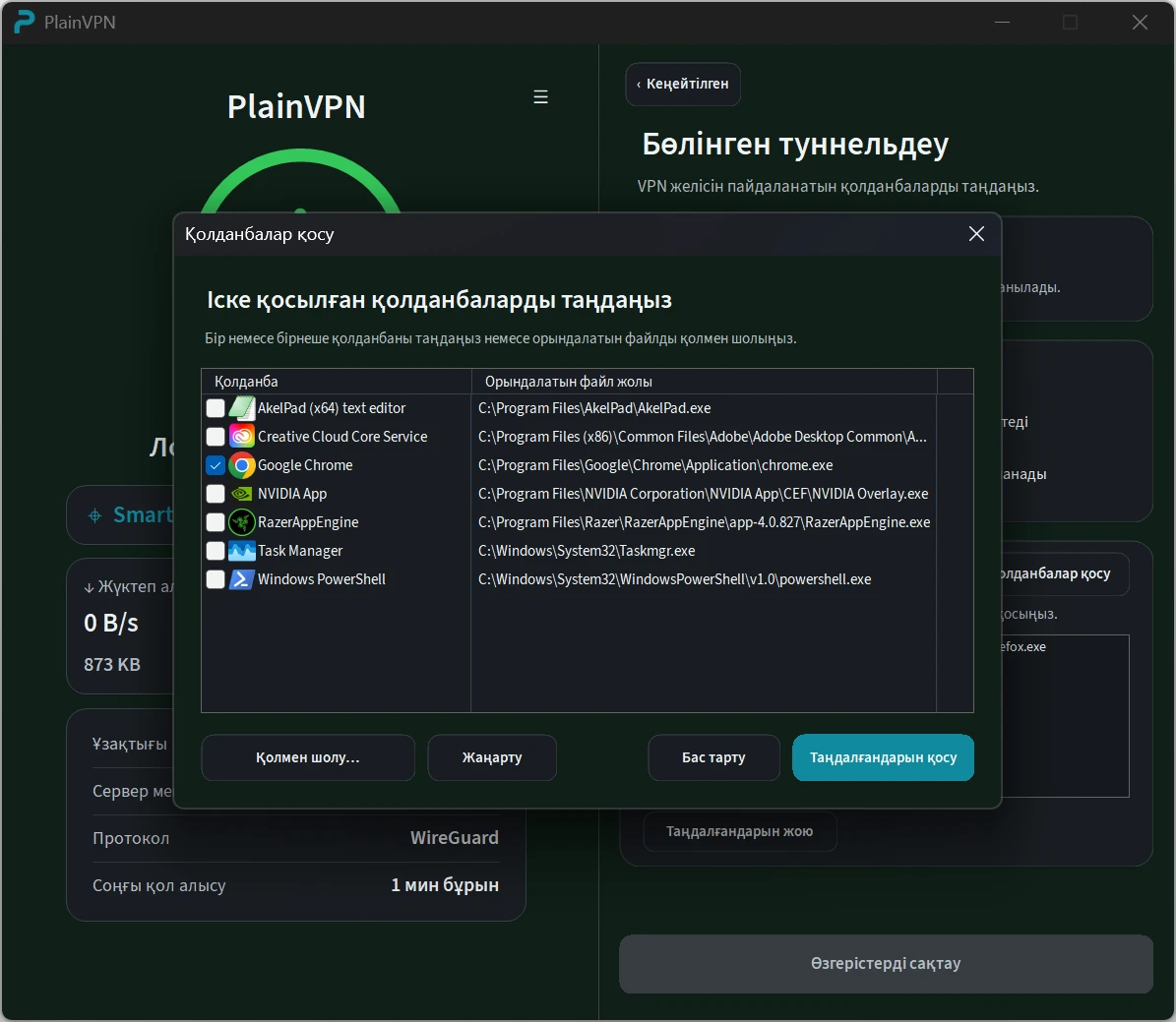Click the Соңғы қол алысу label

tap(159, 885)
